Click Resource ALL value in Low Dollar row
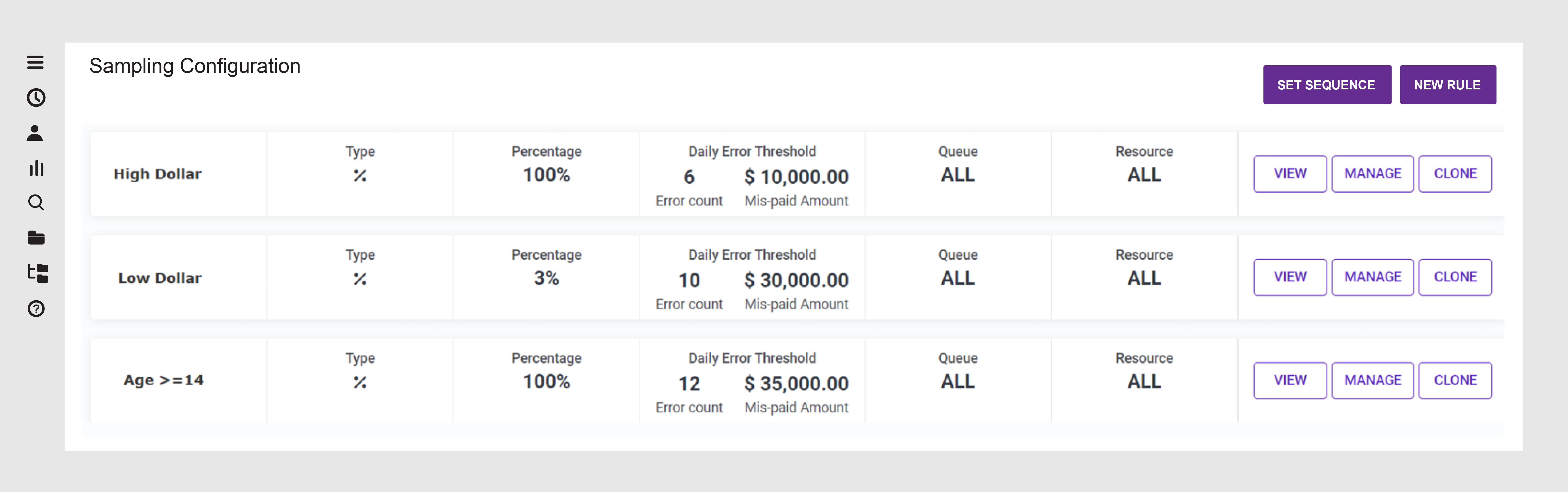Screen dimensions: 1568x492 point(1144,278)
